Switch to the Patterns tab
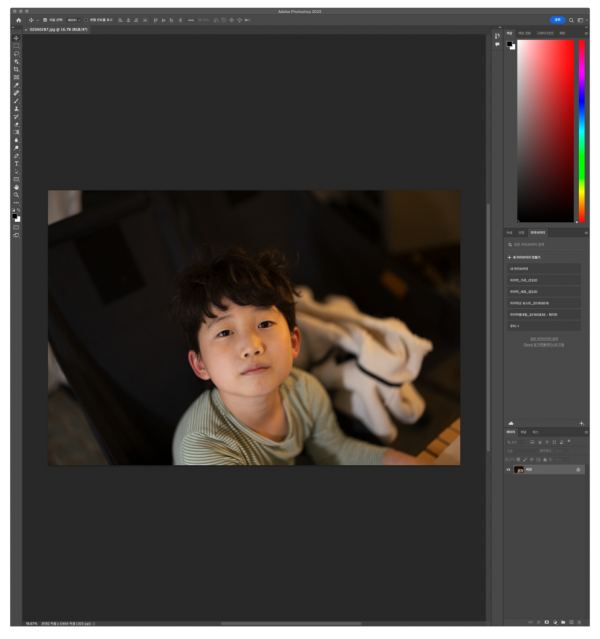This screenshot has width=600, height=639. pyautogui.click(x=562, y=33)
